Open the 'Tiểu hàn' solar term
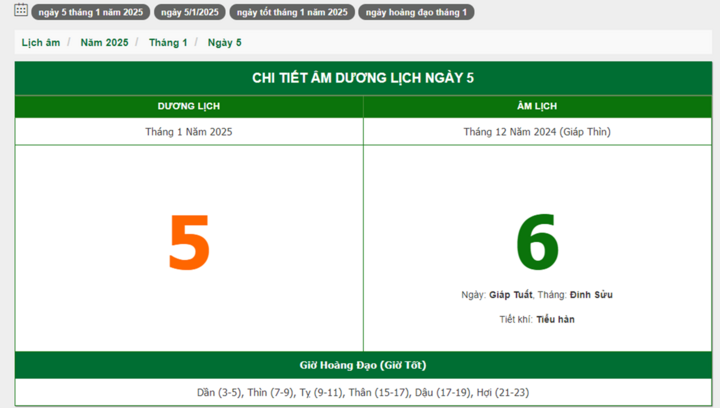720x408 pixels. pyautogui.click(x=556, y=319)
